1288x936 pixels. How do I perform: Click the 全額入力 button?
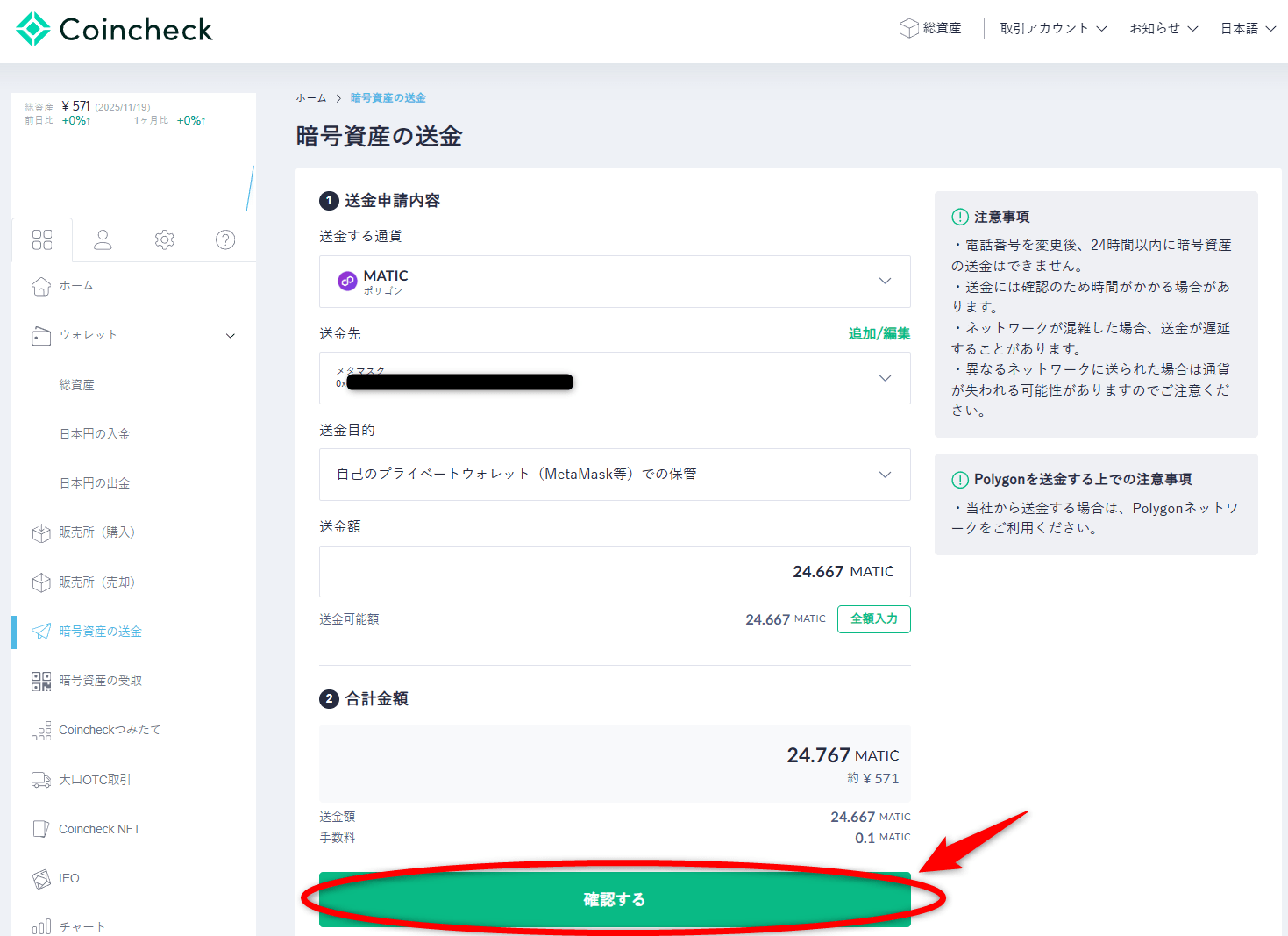[873, 619]
